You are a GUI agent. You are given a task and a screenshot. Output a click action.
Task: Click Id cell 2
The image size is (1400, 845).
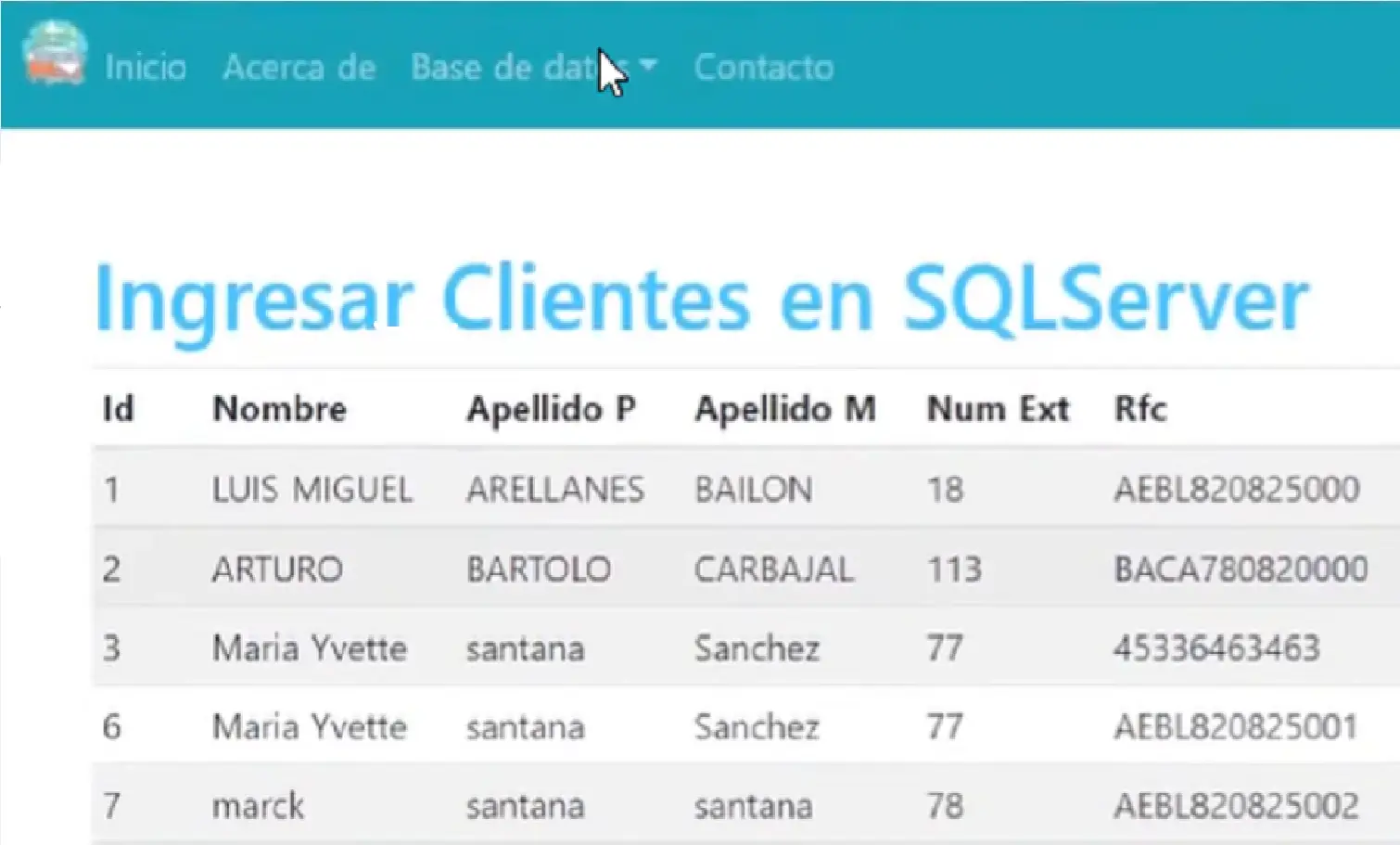[x=111, y=569]
